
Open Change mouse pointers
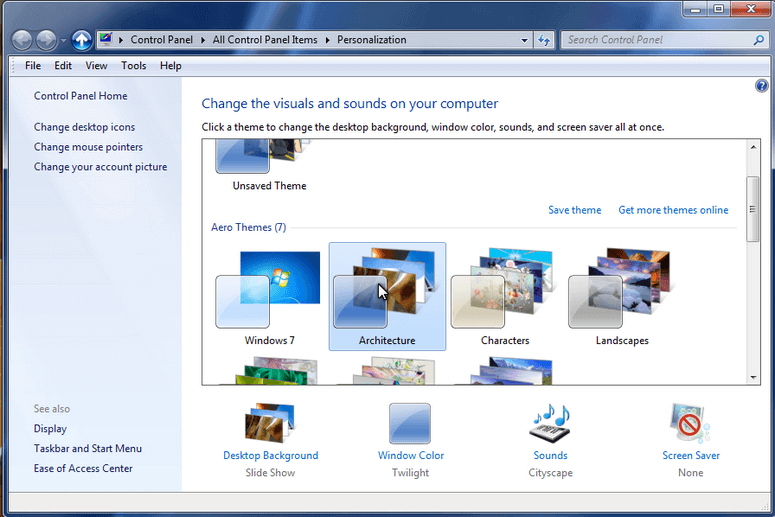click(88, 147)
